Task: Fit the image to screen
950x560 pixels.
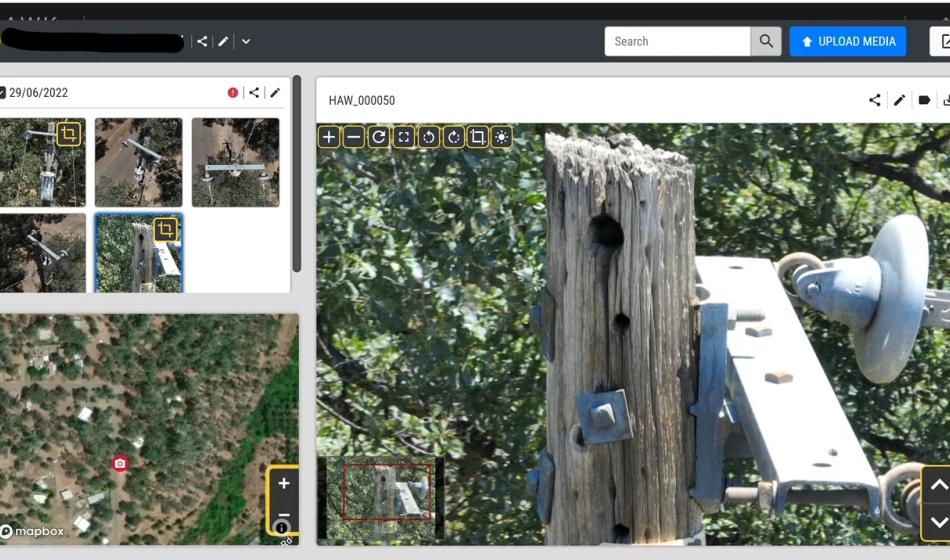Action: point(404,137)
